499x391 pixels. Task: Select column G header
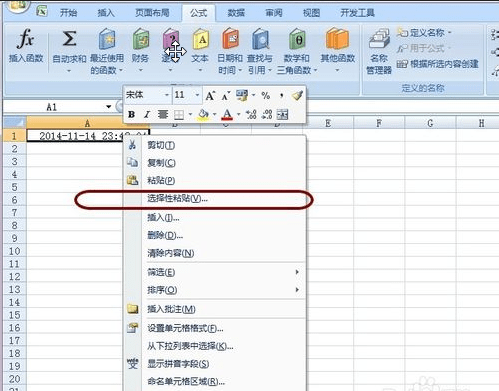(430, 123)
